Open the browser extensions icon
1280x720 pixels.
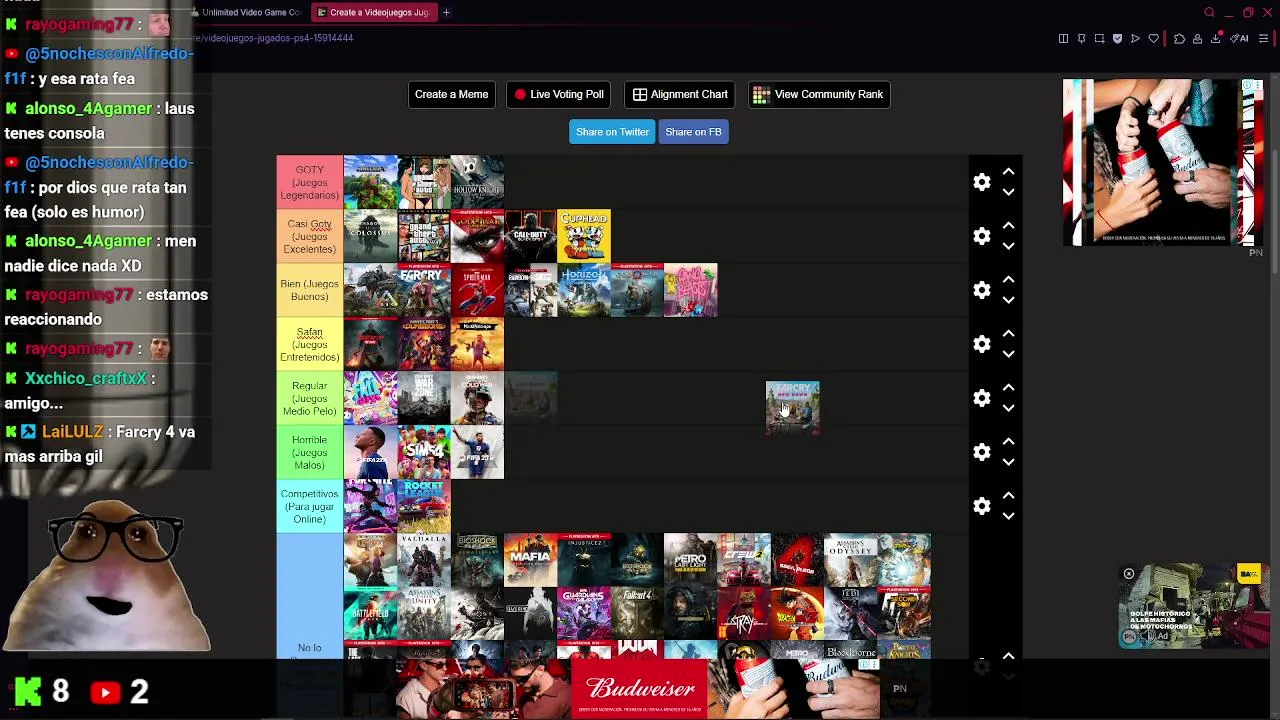click(x=1179, y=38)
